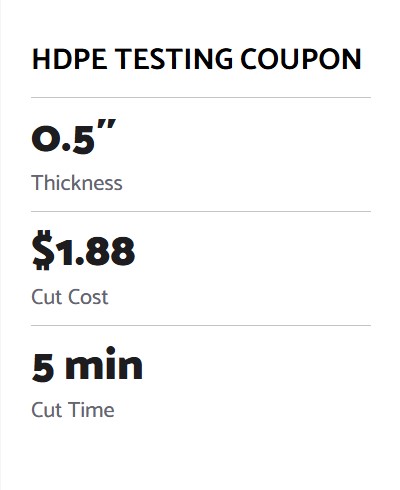Click the word HDPE in the title

tap(70, 59)
